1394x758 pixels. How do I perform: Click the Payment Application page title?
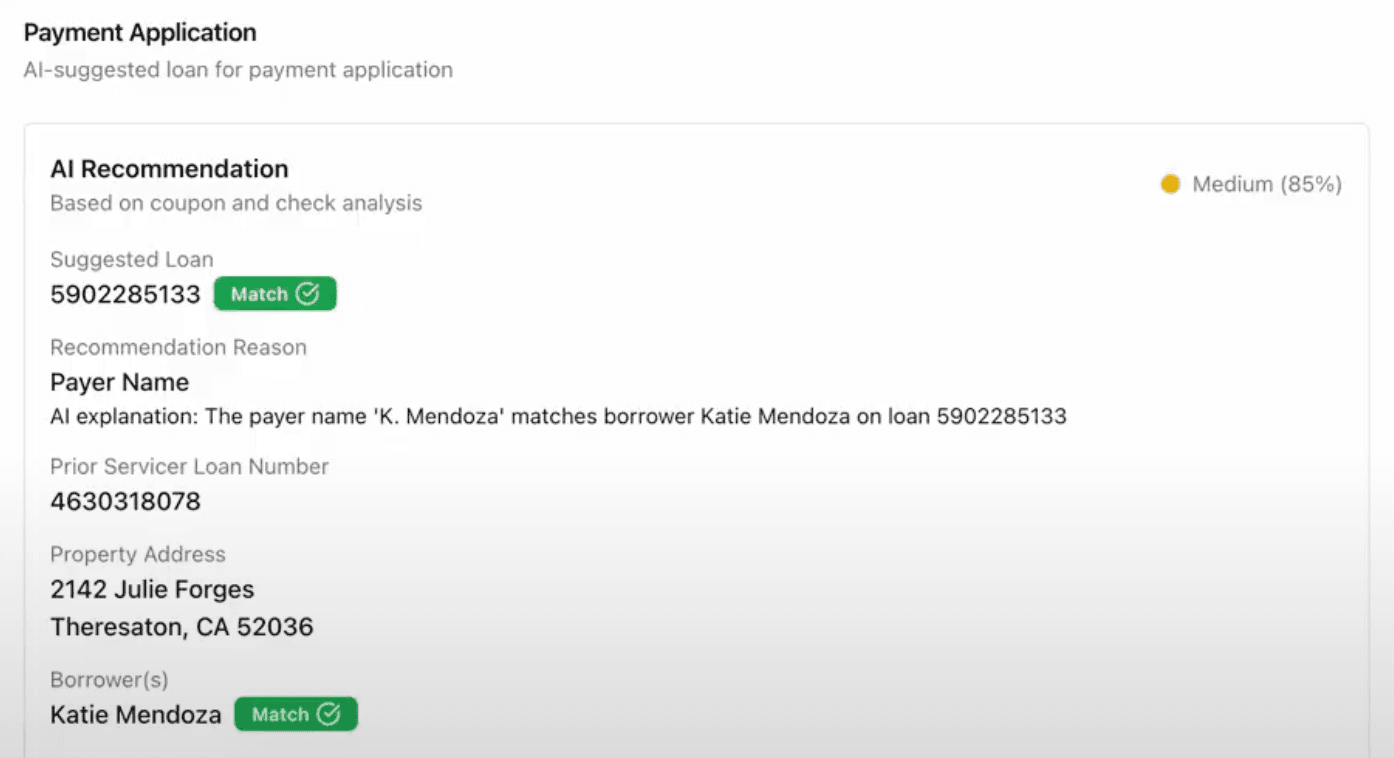pyautogui.click(x=140, y=33)
